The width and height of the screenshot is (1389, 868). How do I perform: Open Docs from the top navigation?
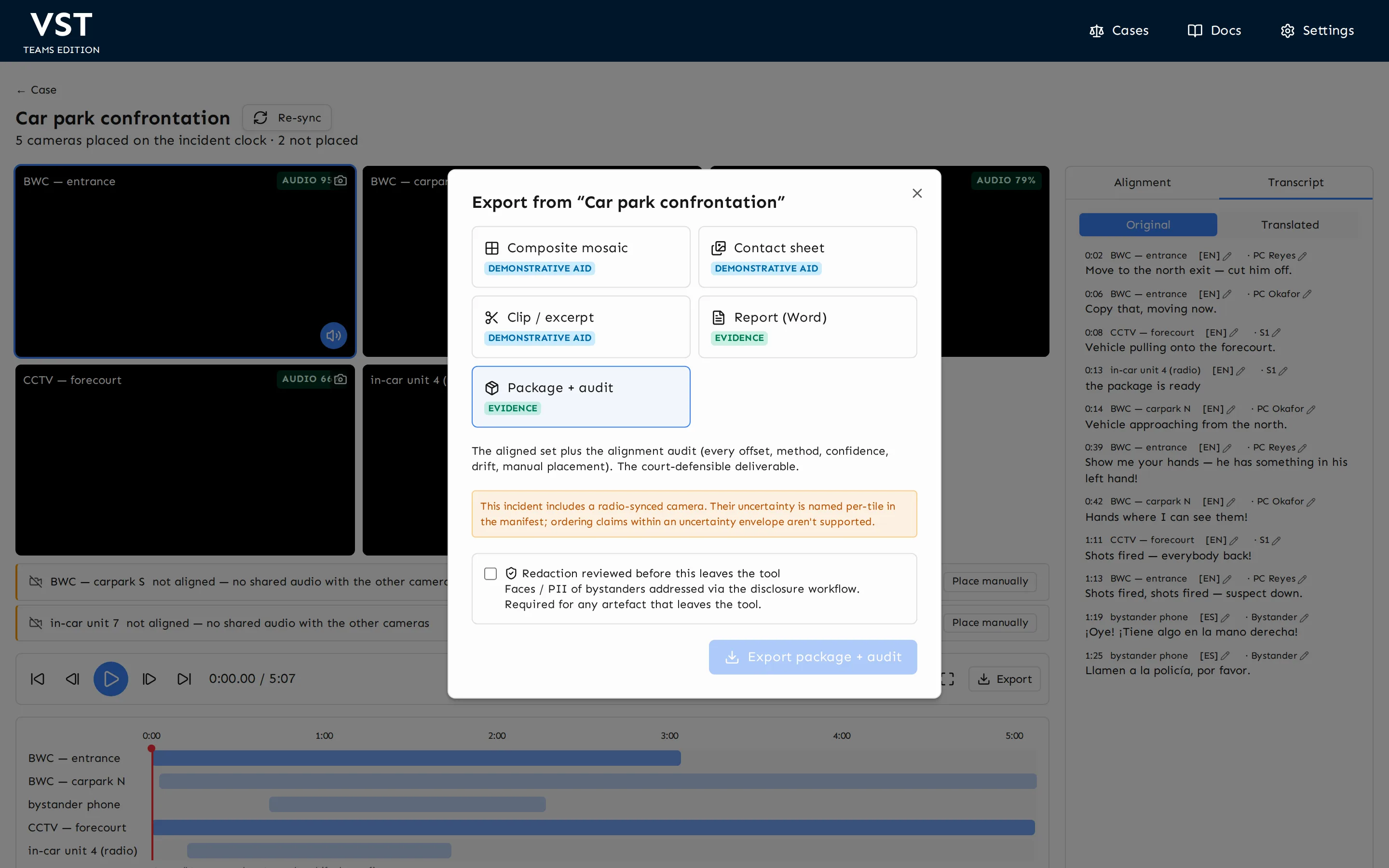(1214, 30)
